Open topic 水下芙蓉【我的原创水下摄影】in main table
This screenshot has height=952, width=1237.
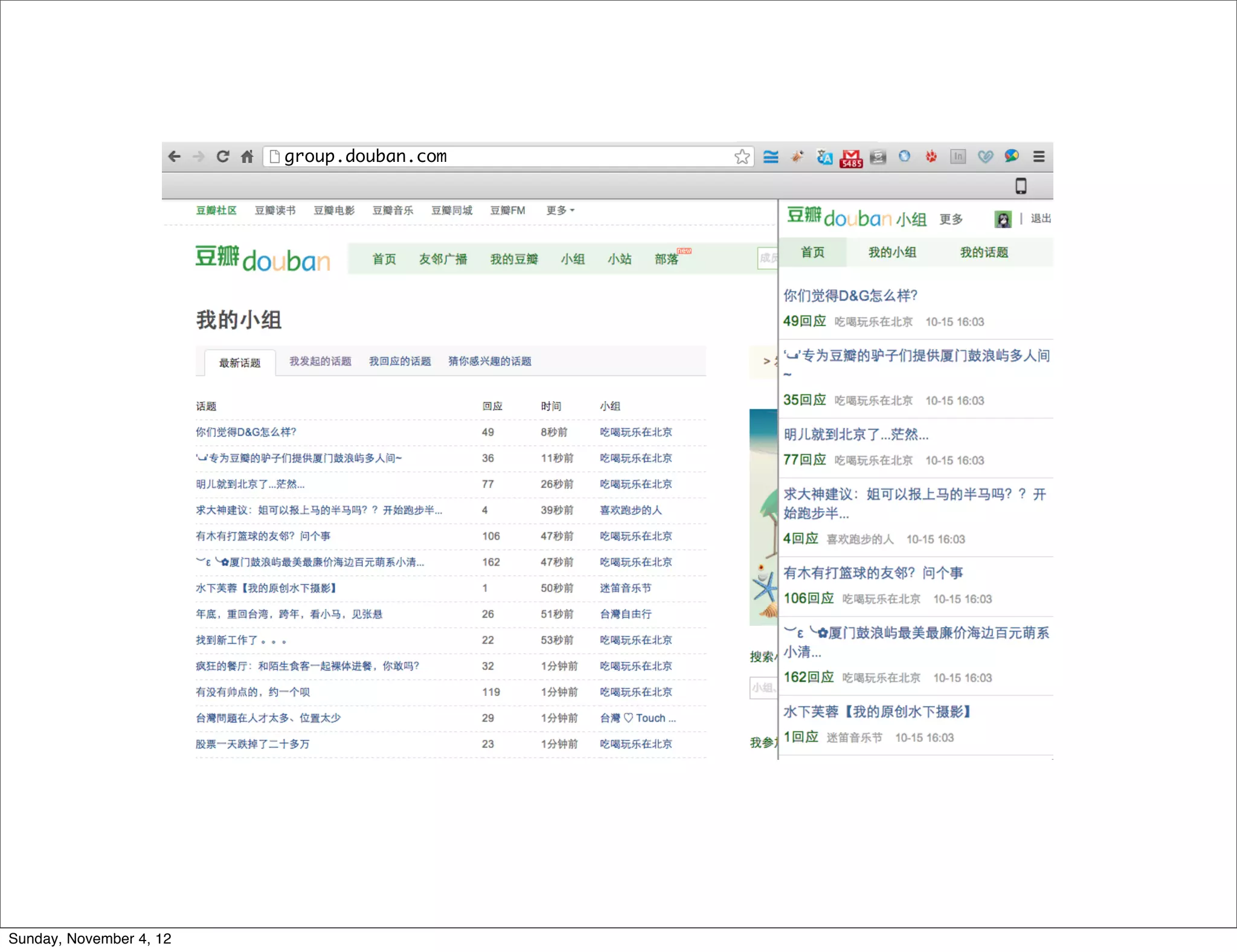pyautogui.click(x=267, y=588)
